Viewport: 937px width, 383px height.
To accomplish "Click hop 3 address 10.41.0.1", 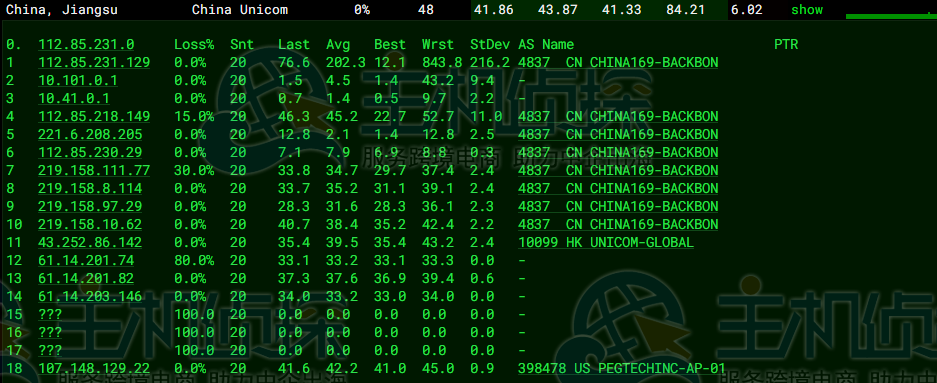I will point(74,98).
